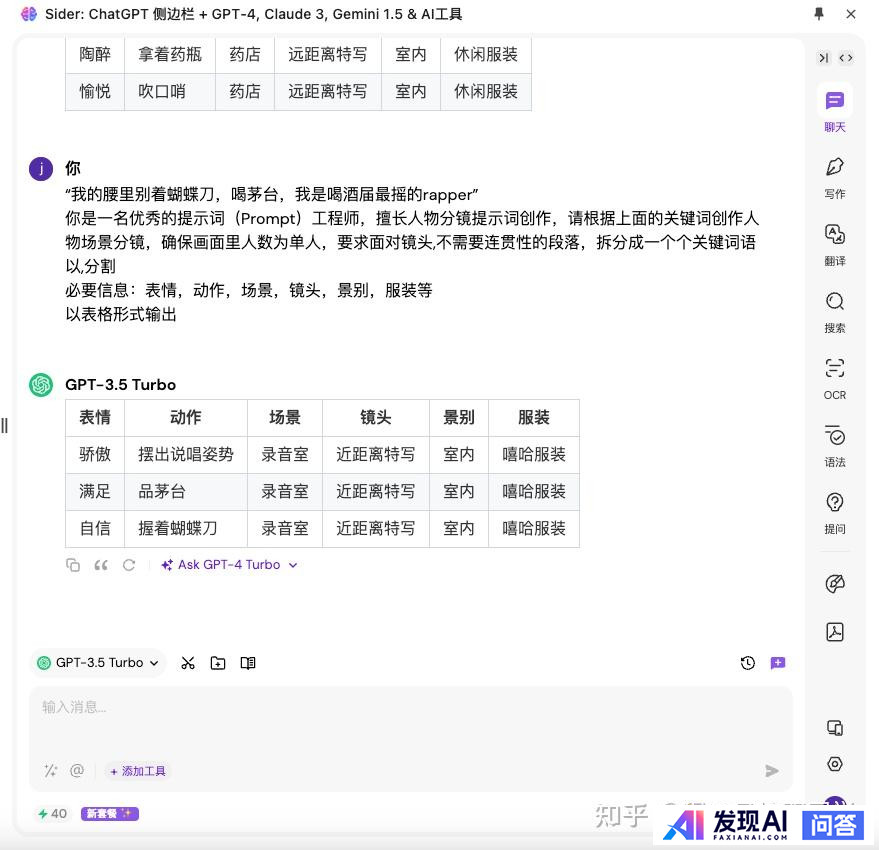Open the Chat (聊天) sidebar tab

(x=834, y=110)
